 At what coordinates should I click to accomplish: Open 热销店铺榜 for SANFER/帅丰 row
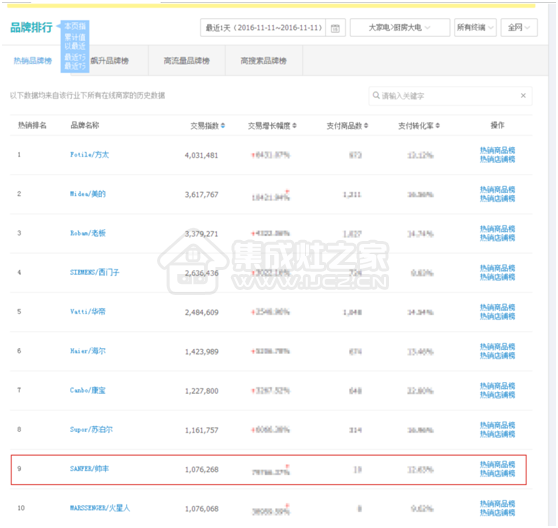coord(497,473)
